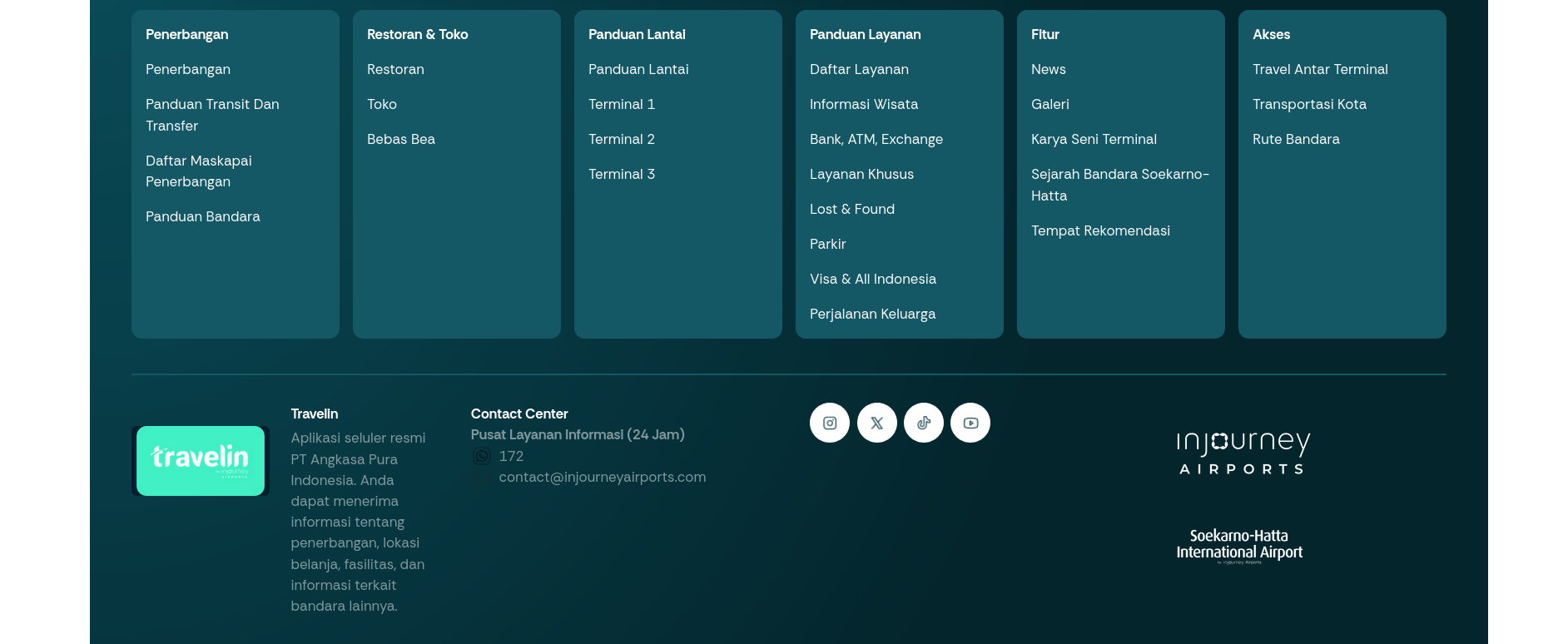Open Panduan Transit Dan Transfer
The width and height of the screenshot is (1568, 644).
[x=211, y=115]
